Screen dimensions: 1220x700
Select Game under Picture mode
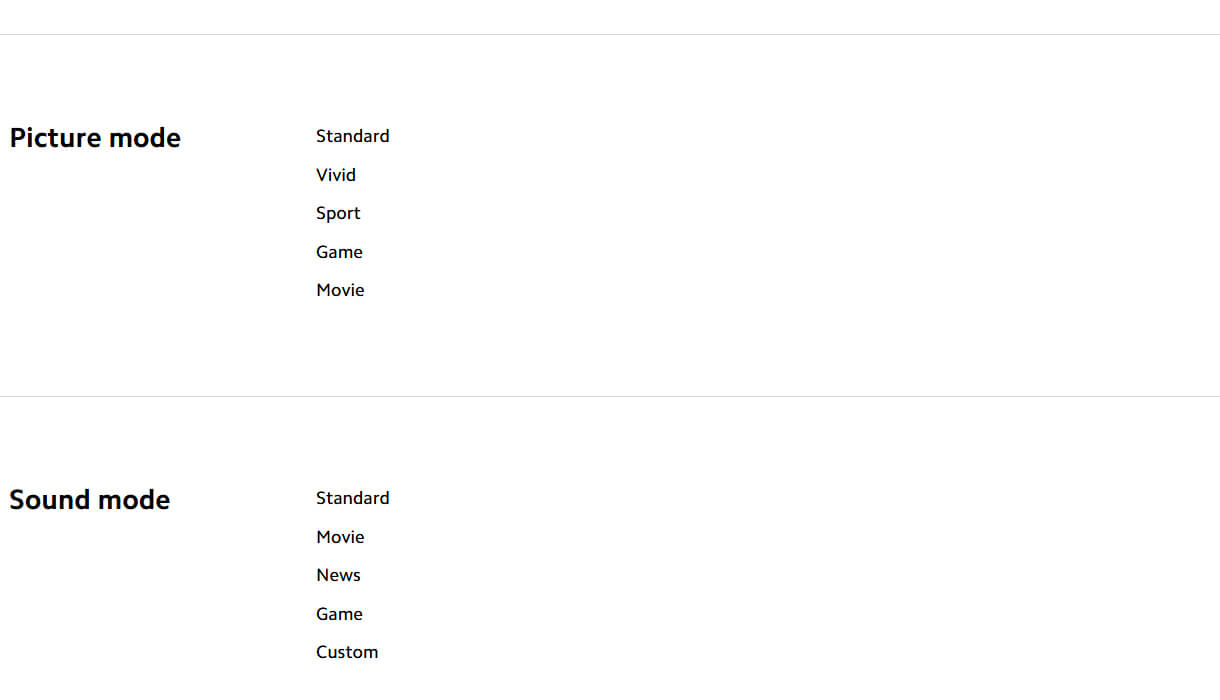[339, 252]
